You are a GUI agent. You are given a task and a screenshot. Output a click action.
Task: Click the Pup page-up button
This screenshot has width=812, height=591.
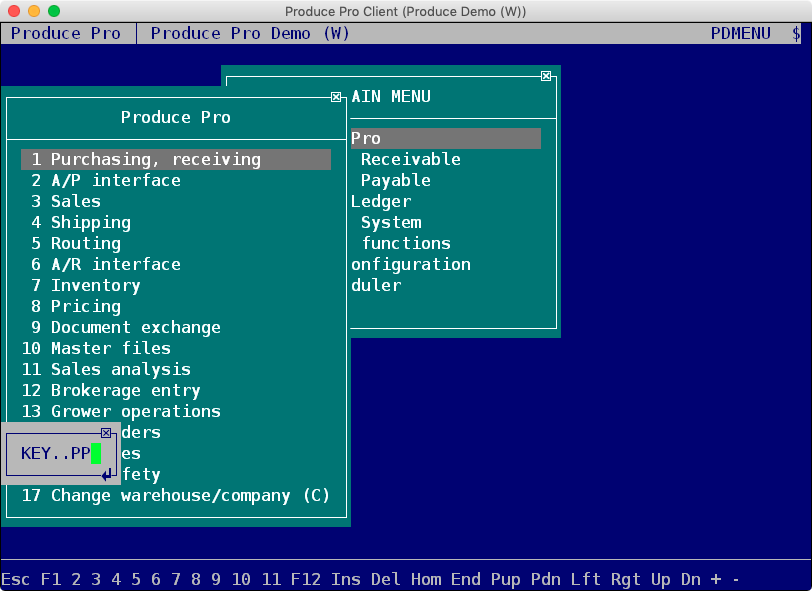tap(505, 579)
